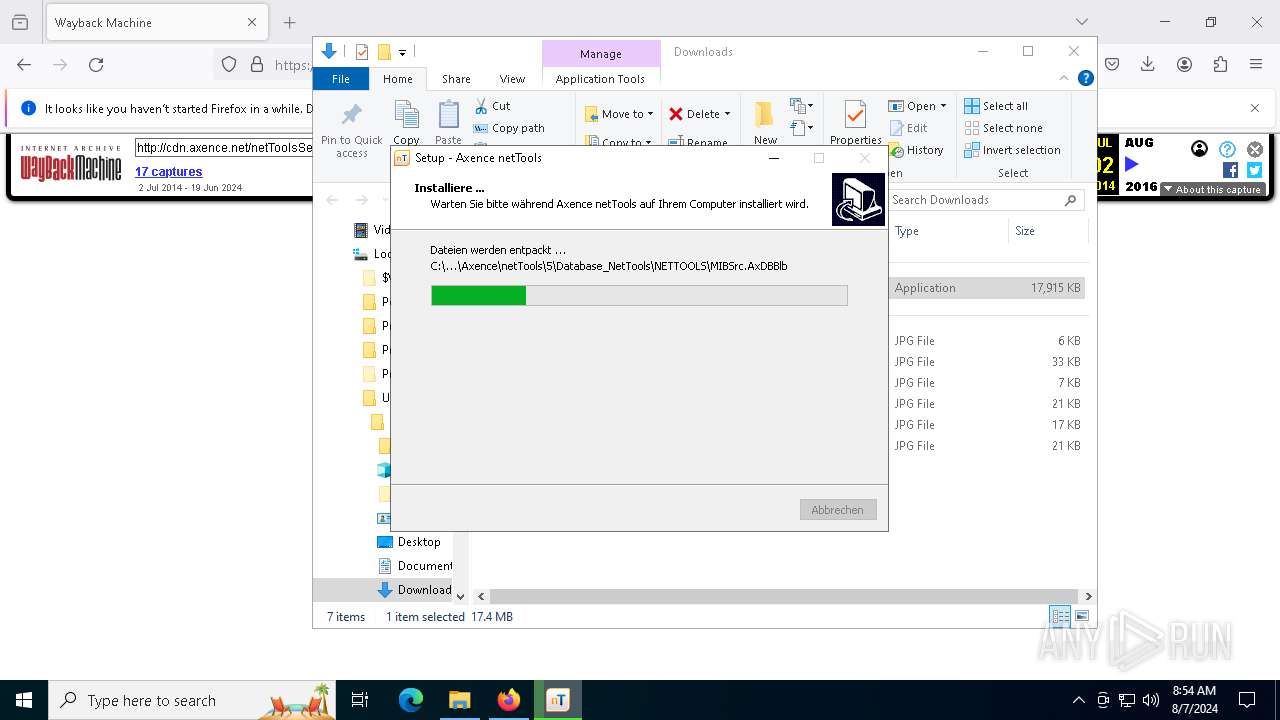Screen dimensions: 1280x720
Task: Close the Wayback Machine toolbar
Action: pos(1255,149)
